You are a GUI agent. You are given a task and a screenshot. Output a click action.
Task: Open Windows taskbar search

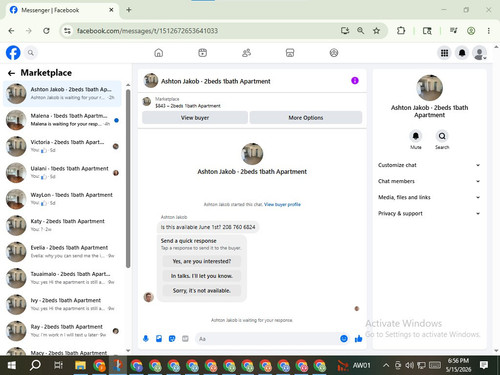click(35, 365)
